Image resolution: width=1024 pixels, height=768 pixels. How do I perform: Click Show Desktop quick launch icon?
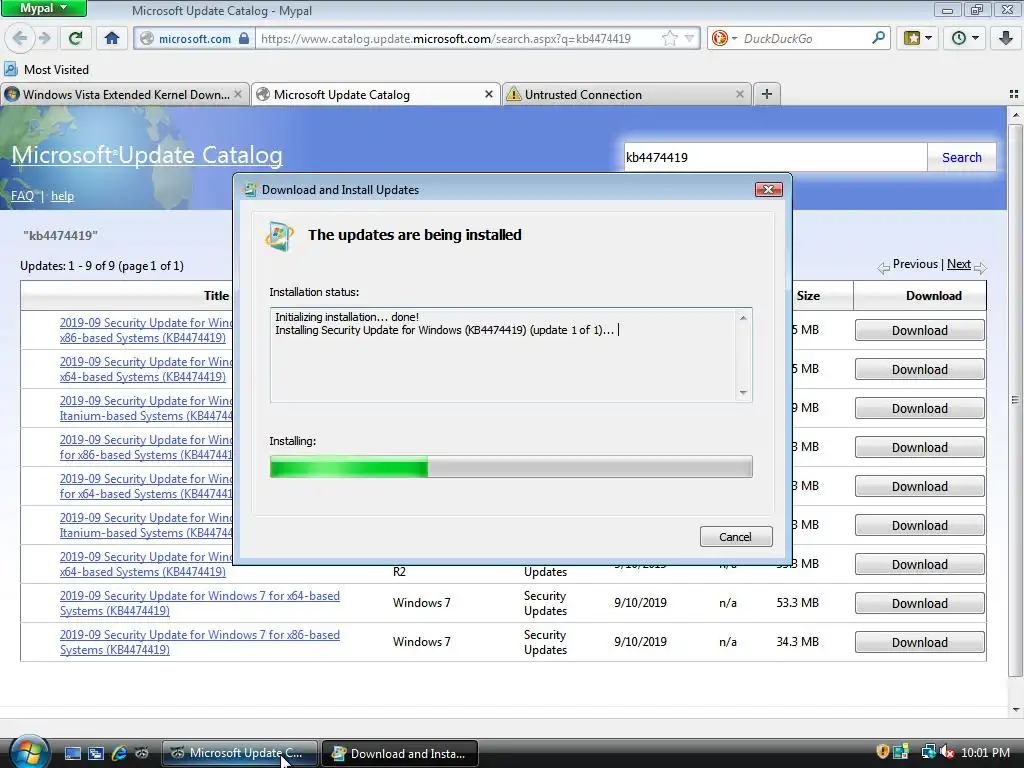pos(72,753)
